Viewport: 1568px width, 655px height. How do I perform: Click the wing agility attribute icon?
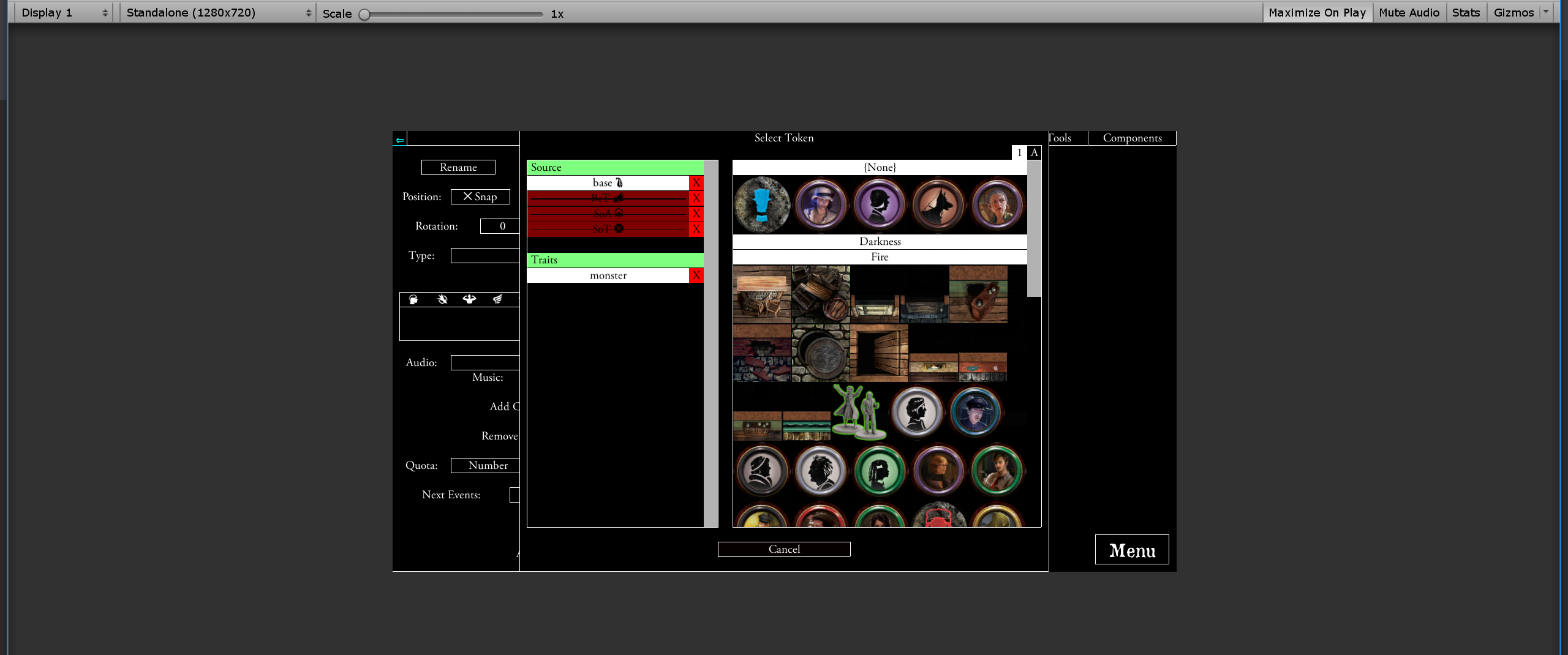(x=497, y=299)
